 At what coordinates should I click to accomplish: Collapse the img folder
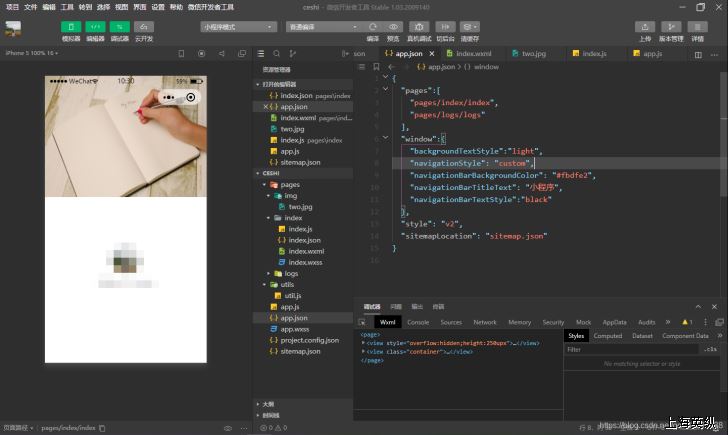coord(303,195)
